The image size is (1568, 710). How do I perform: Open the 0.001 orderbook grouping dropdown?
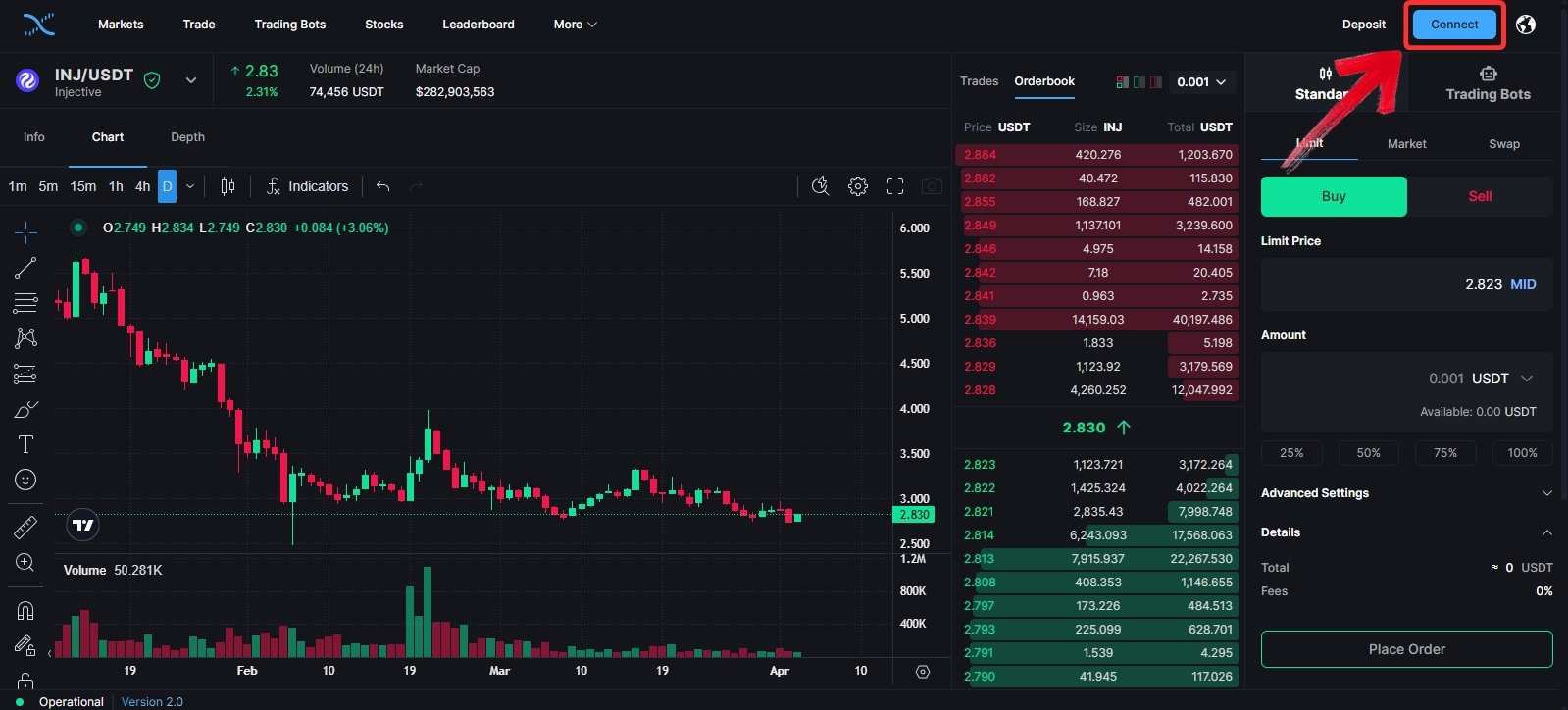(x=1201, y=82)
